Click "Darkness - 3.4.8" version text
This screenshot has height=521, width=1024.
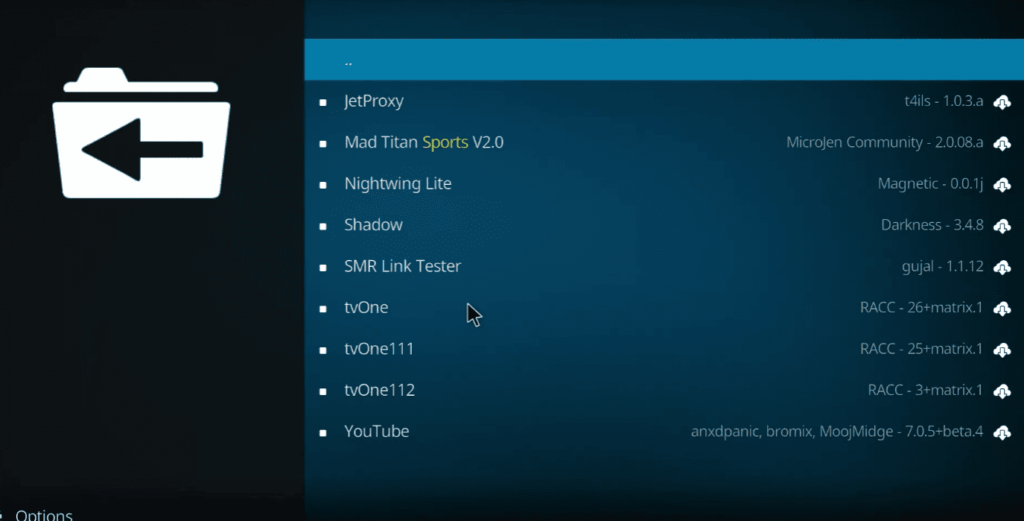coord(932,225)
